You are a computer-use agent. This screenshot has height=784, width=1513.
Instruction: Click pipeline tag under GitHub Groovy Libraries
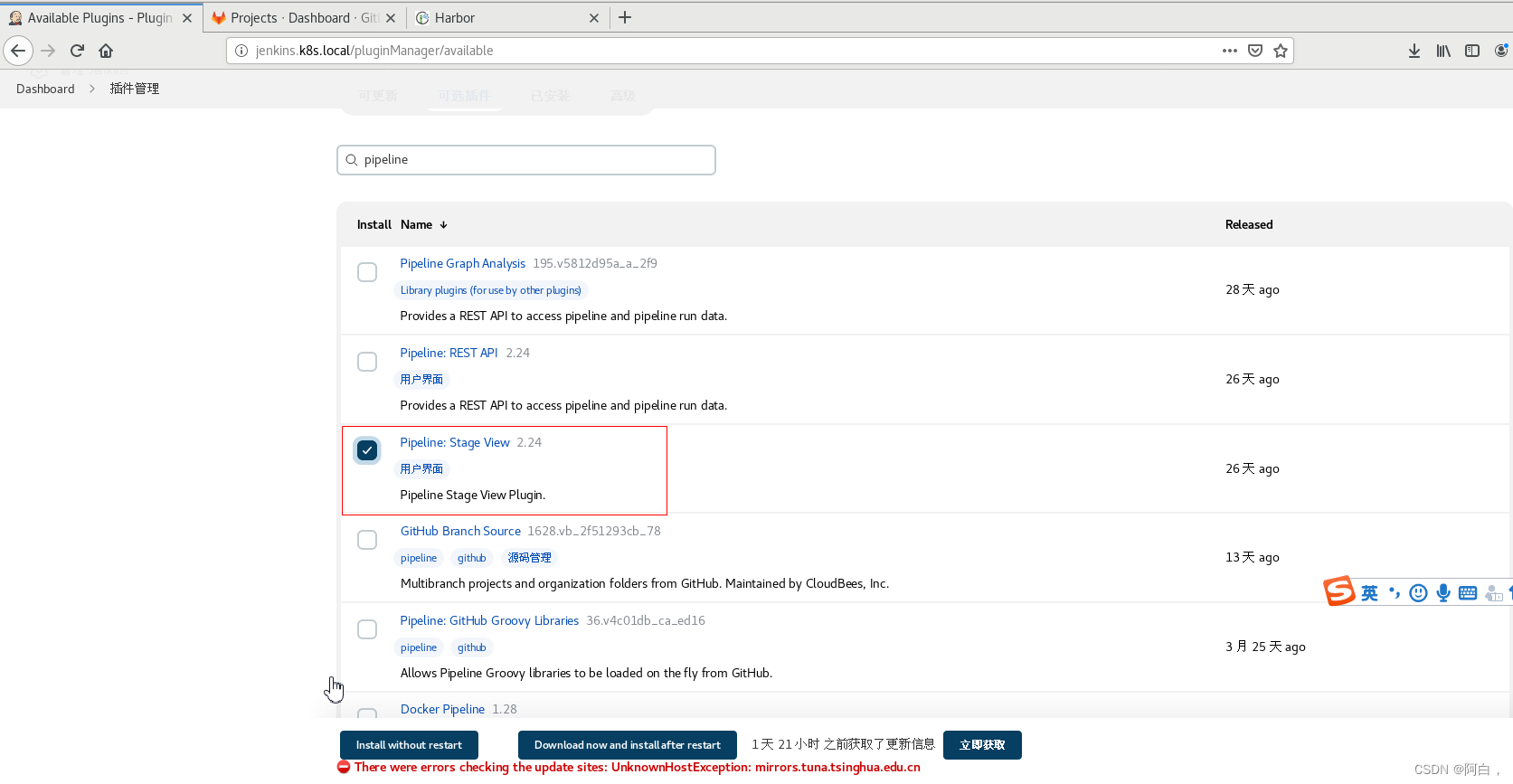pyautogui.click(x=419, y=647)
